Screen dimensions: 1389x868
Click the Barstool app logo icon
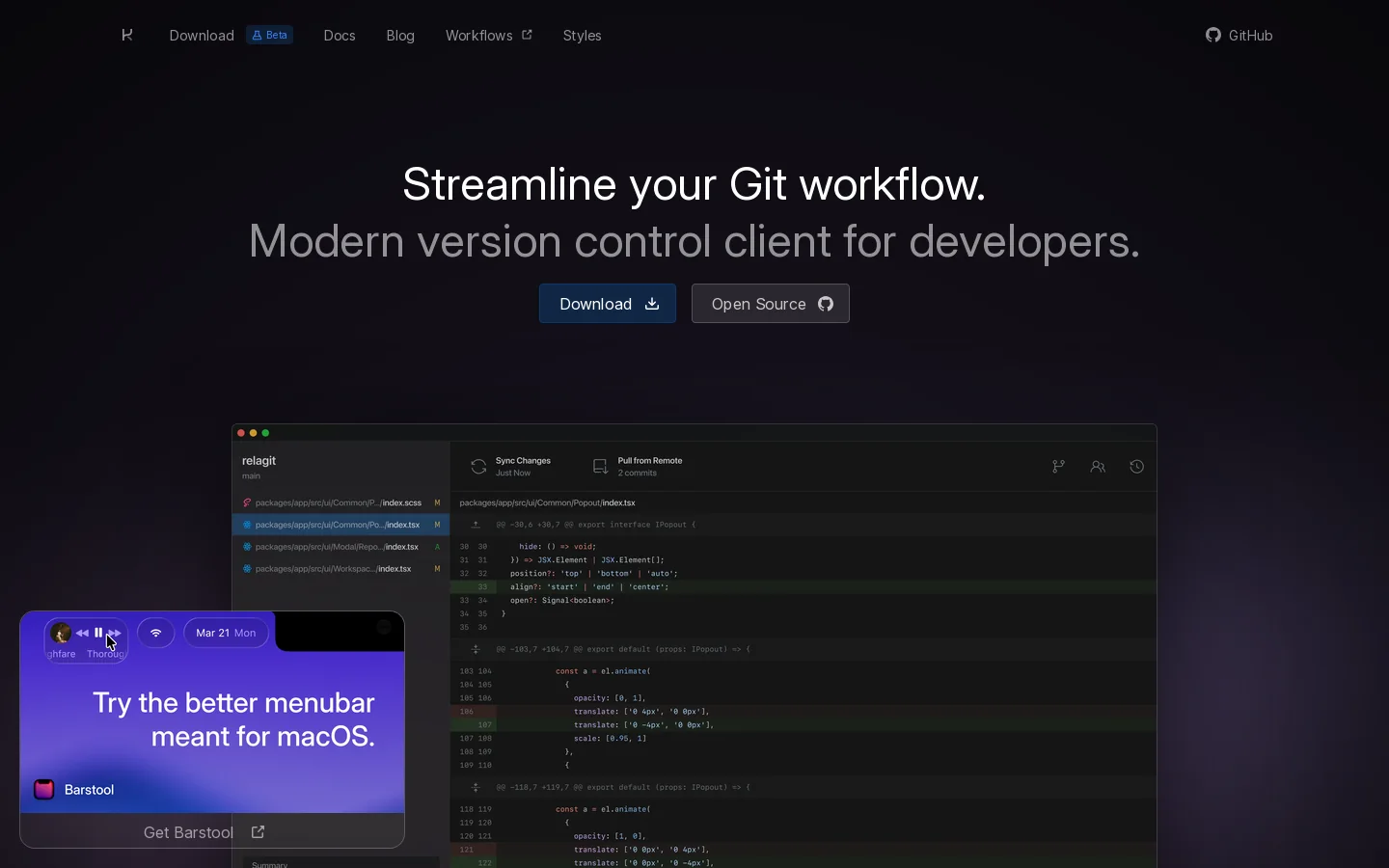[x=44, y=789]
